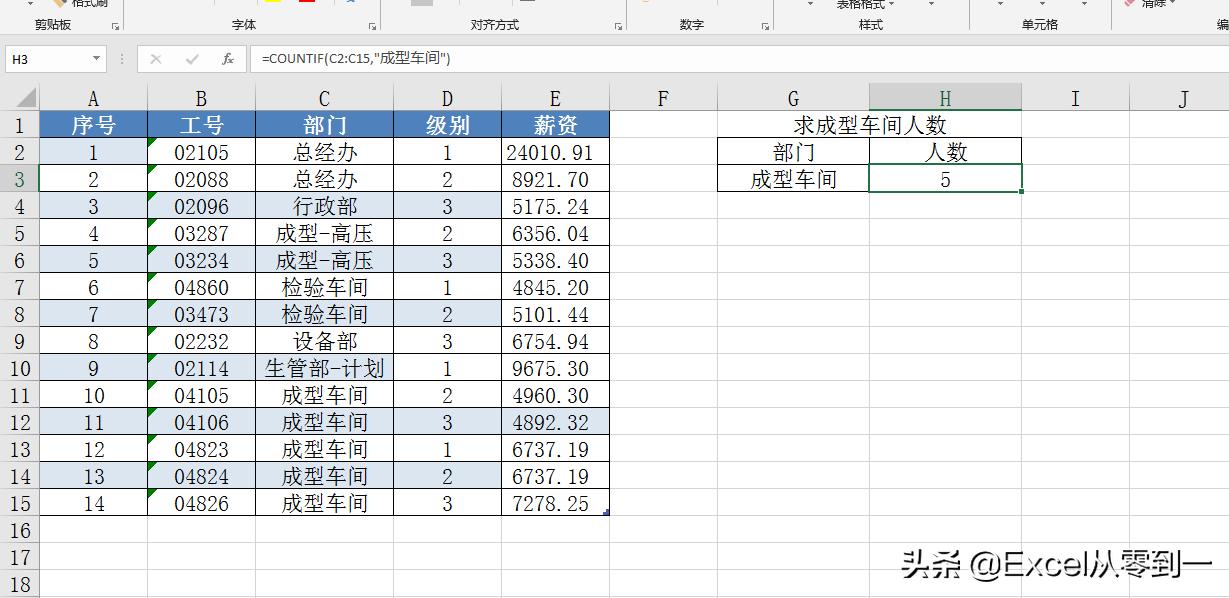
Task: Open the Name Box dropdown showing H3
Action: [96, 58]
